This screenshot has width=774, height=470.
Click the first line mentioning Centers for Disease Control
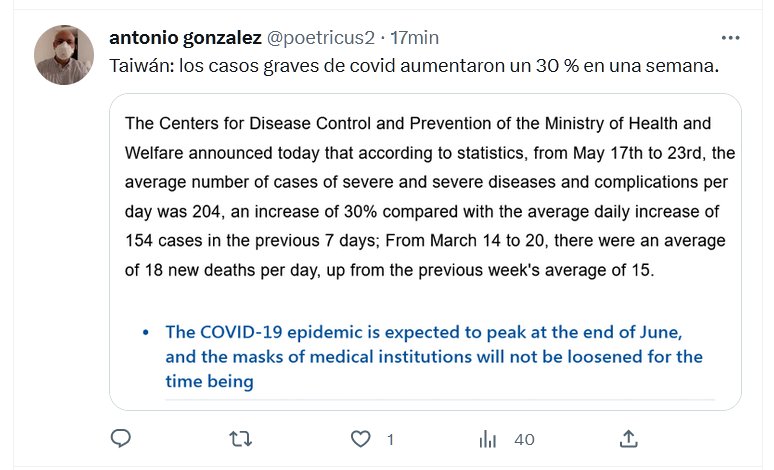[418, 125]
